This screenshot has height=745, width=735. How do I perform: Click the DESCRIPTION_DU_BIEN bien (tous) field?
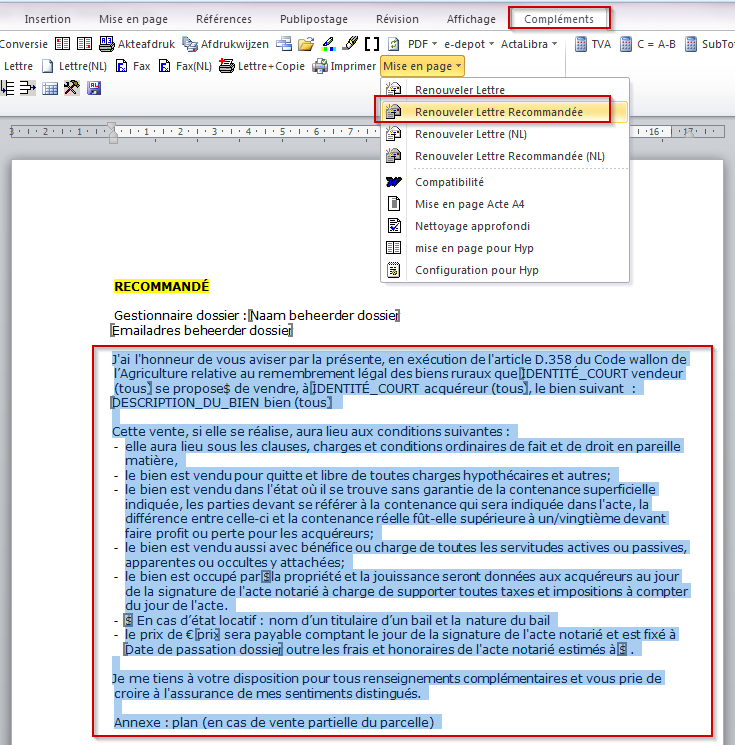pyautogui.click(x=221, y=402)
